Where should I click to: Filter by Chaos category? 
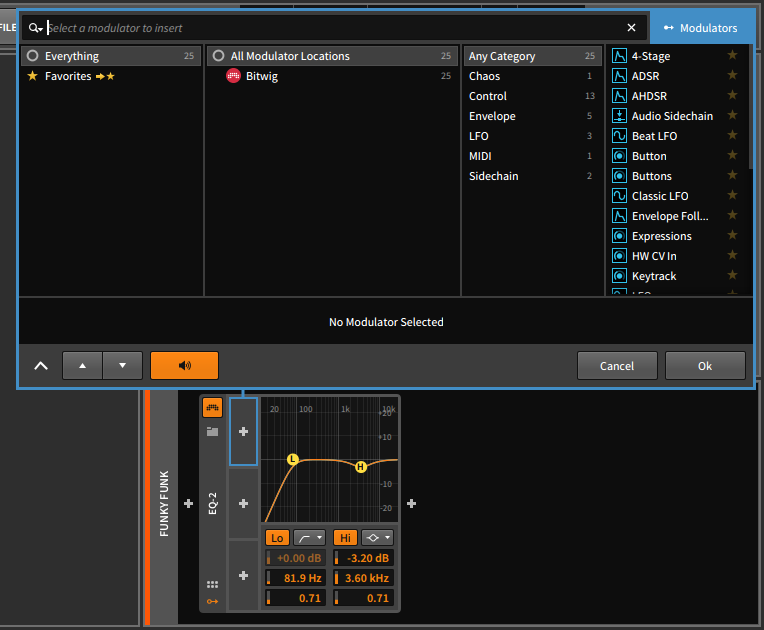pyautogui.click(x=532, y=76)
